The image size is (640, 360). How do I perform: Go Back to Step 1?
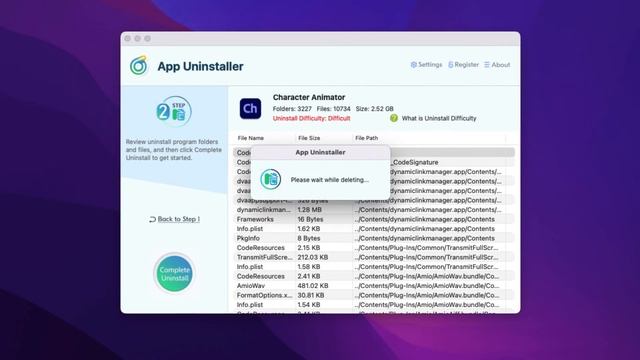coord(175,219)
